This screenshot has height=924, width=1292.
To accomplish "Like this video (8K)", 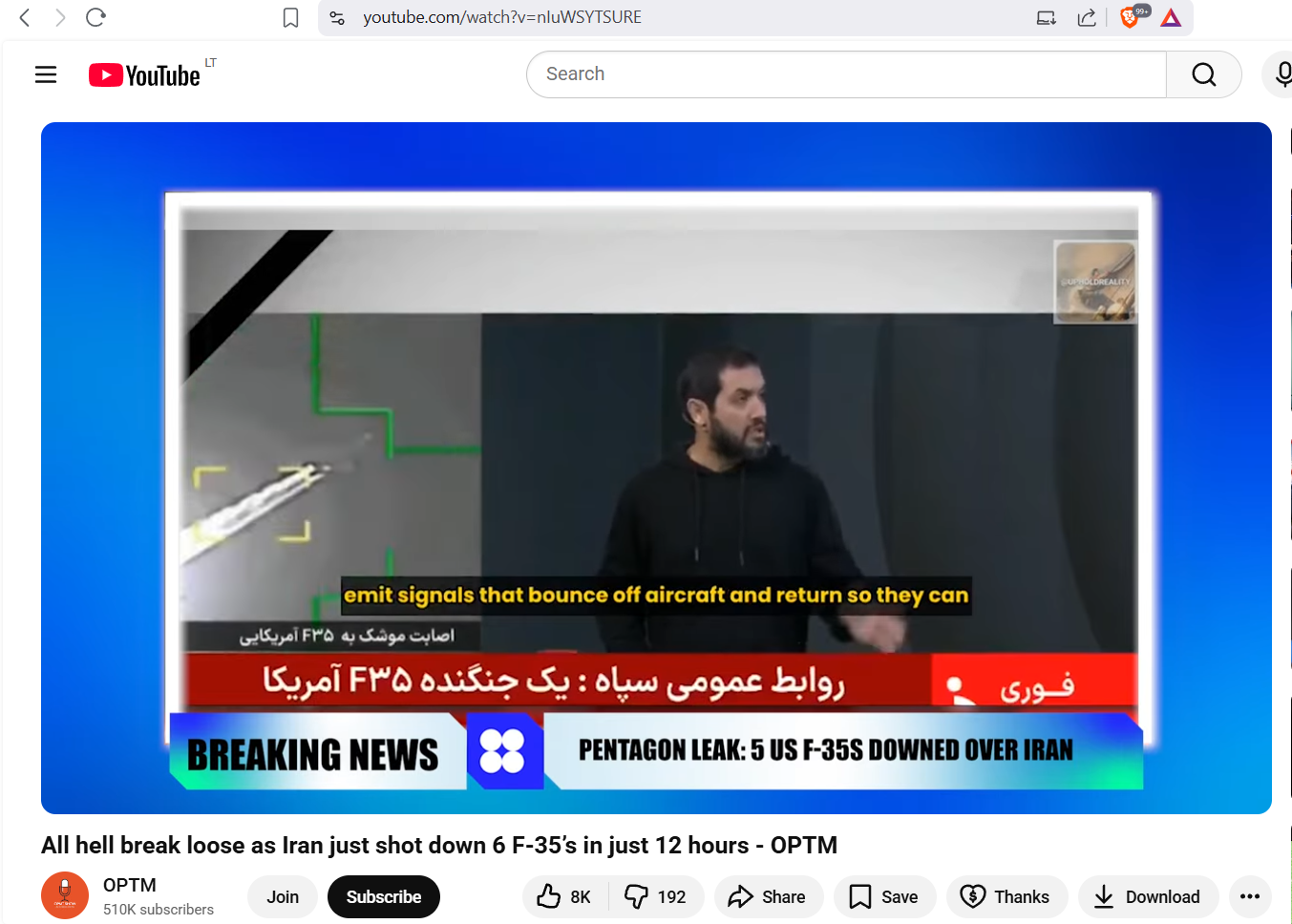I will click(x=565, y=897).
